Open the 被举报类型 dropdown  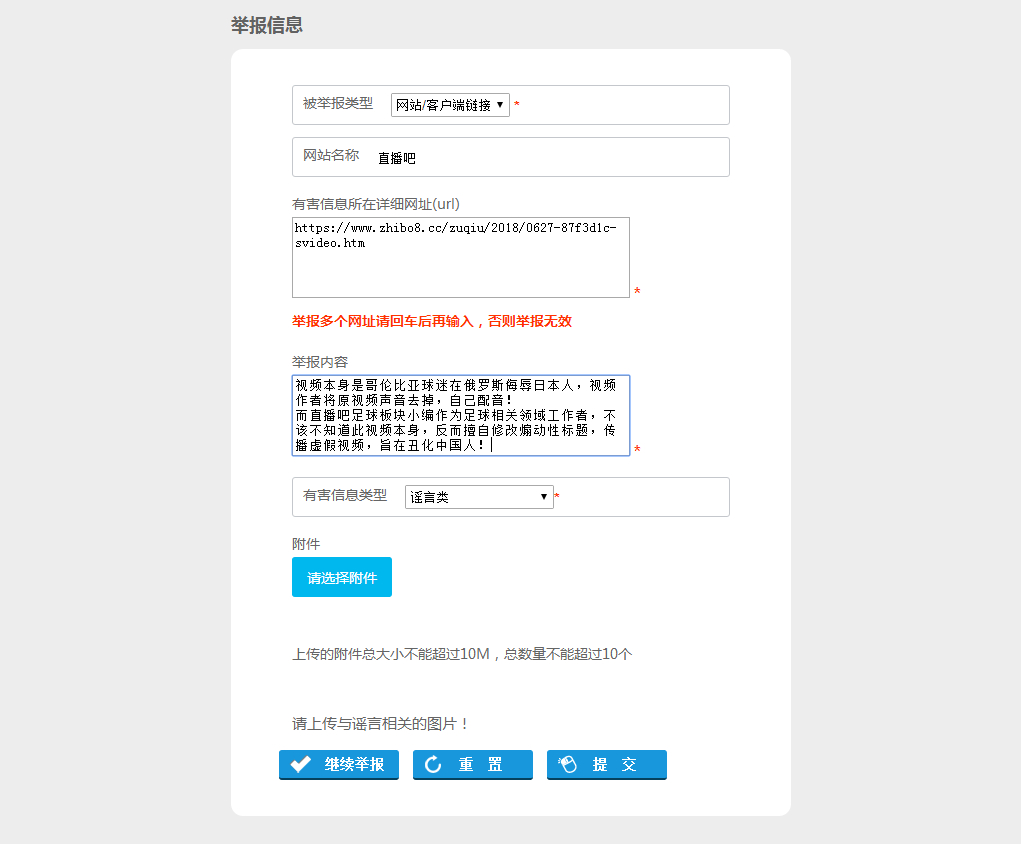pos(450,105)
